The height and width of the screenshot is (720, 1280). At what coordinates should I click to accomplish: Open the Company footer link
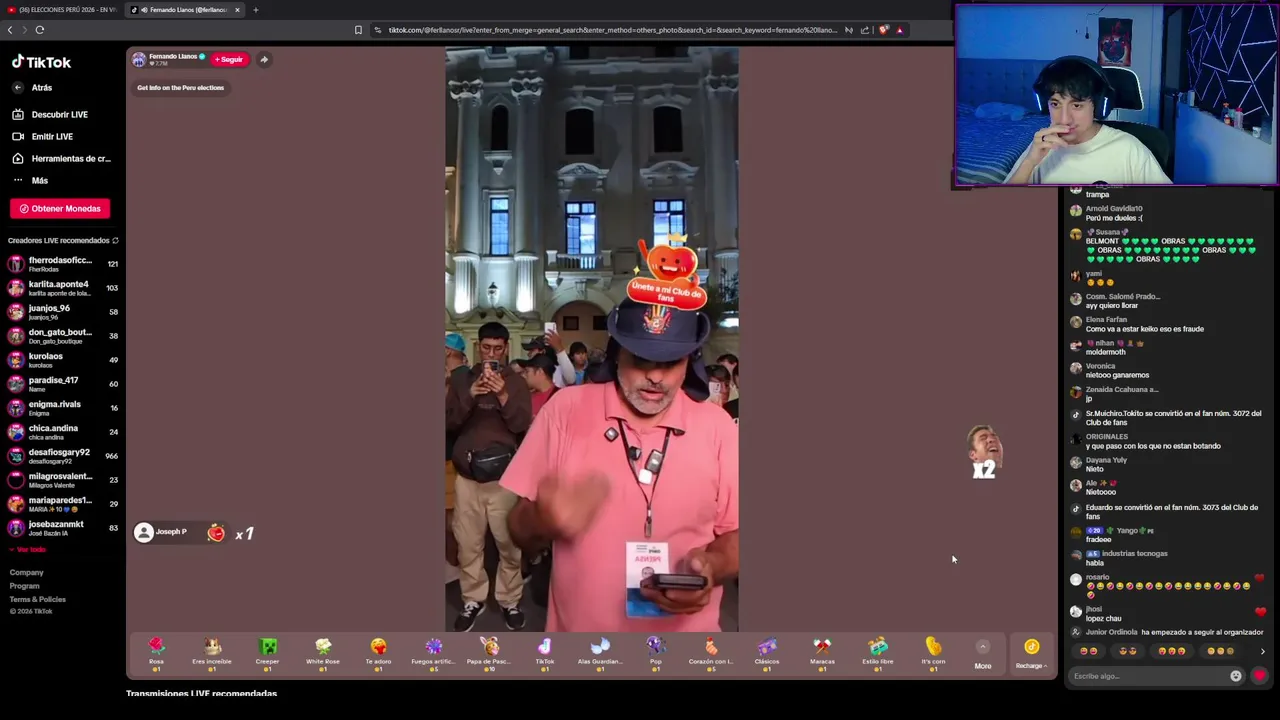[x=27, y=573]
